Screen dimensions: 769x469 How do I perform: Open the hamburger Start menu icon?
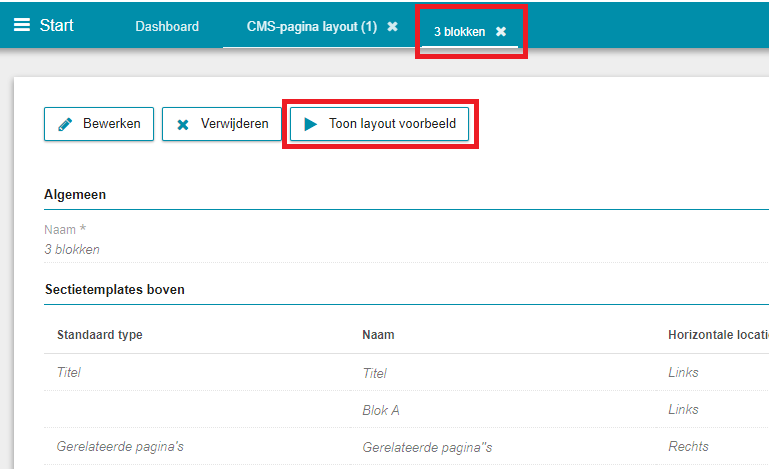click(22, 26)
